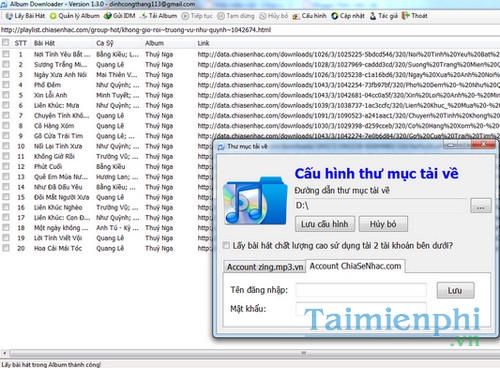This screenshot has width=500, height=368.
Task: Click the D:\ download path field
Action: (380, 206)
